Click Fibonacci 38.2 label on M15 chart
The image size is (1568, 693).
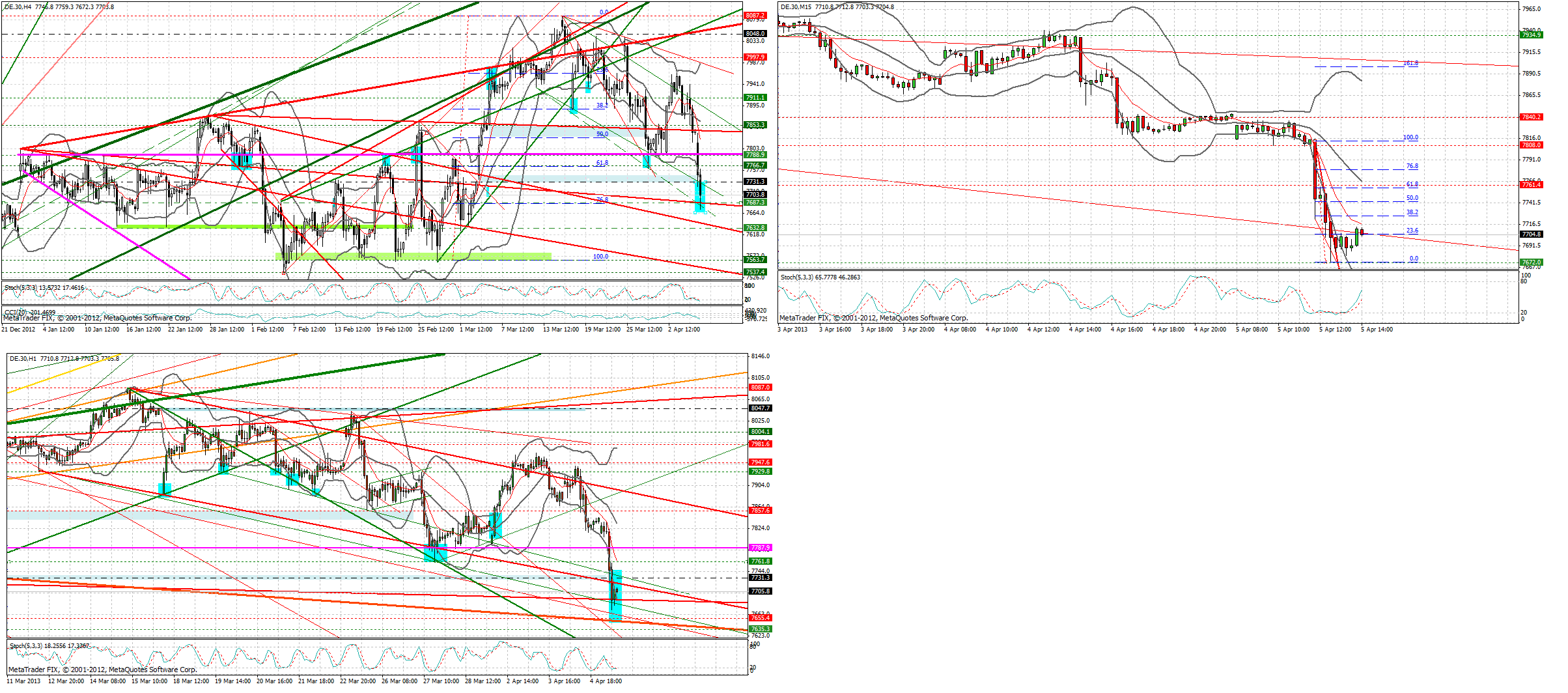(x=1412, y=212)
